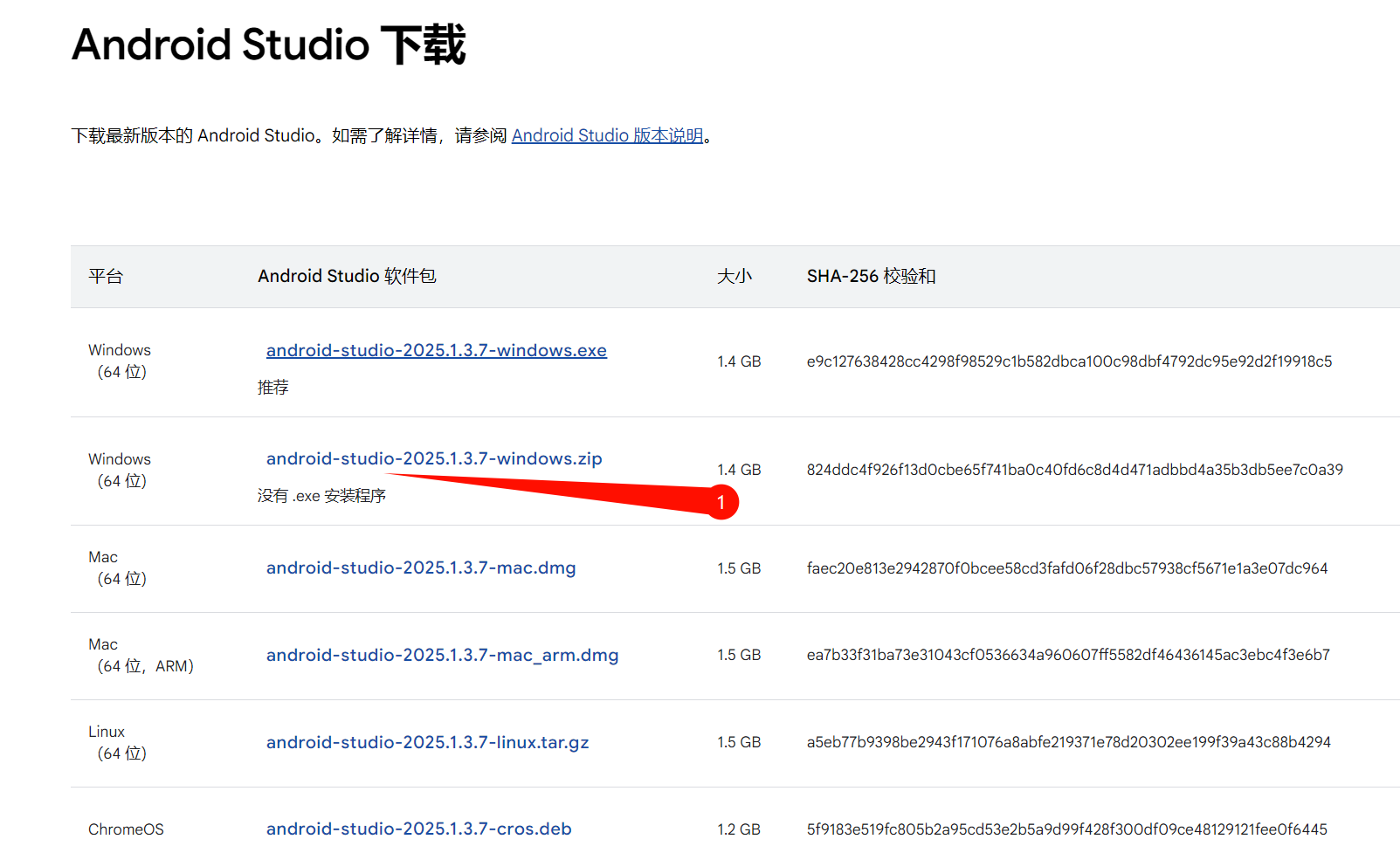Select the checksum starting with ea7b33f31ba7
Screen dimensions: 1400x853
[1068, 655]
